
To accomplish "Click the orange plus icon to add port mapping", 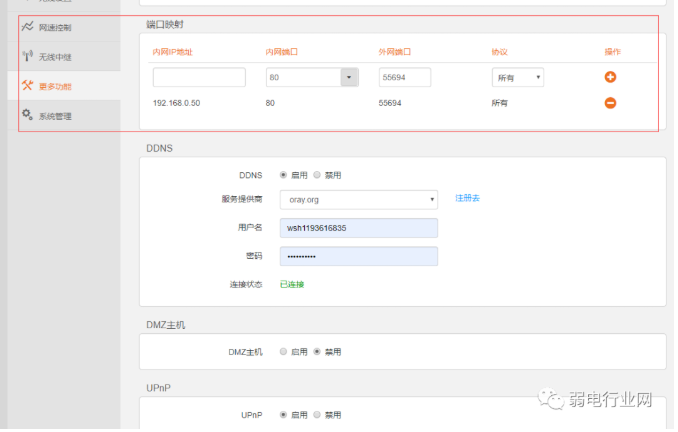I will (x=610, y=77).
